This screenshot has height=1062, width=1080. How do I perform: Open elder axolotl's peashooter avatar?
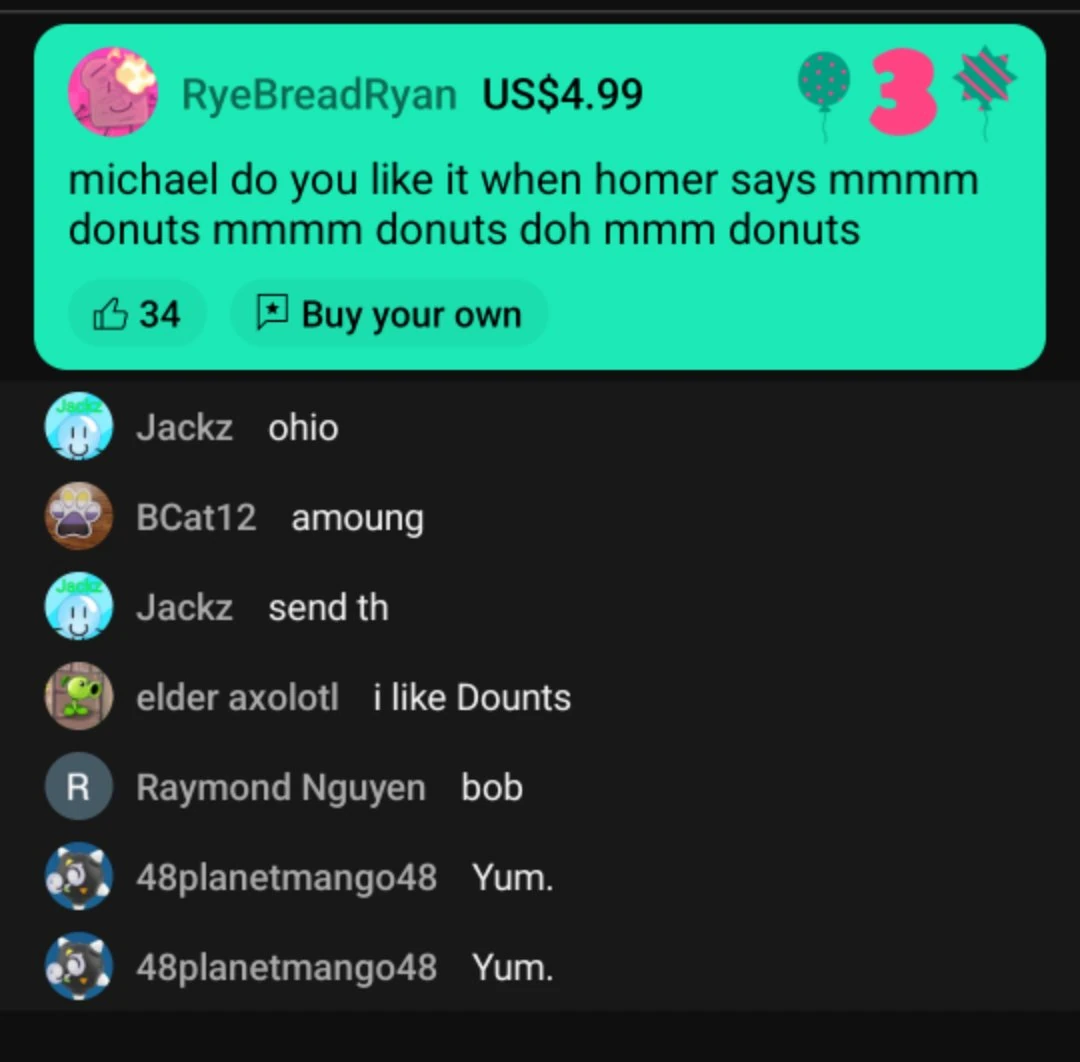(x=79, y=696)
